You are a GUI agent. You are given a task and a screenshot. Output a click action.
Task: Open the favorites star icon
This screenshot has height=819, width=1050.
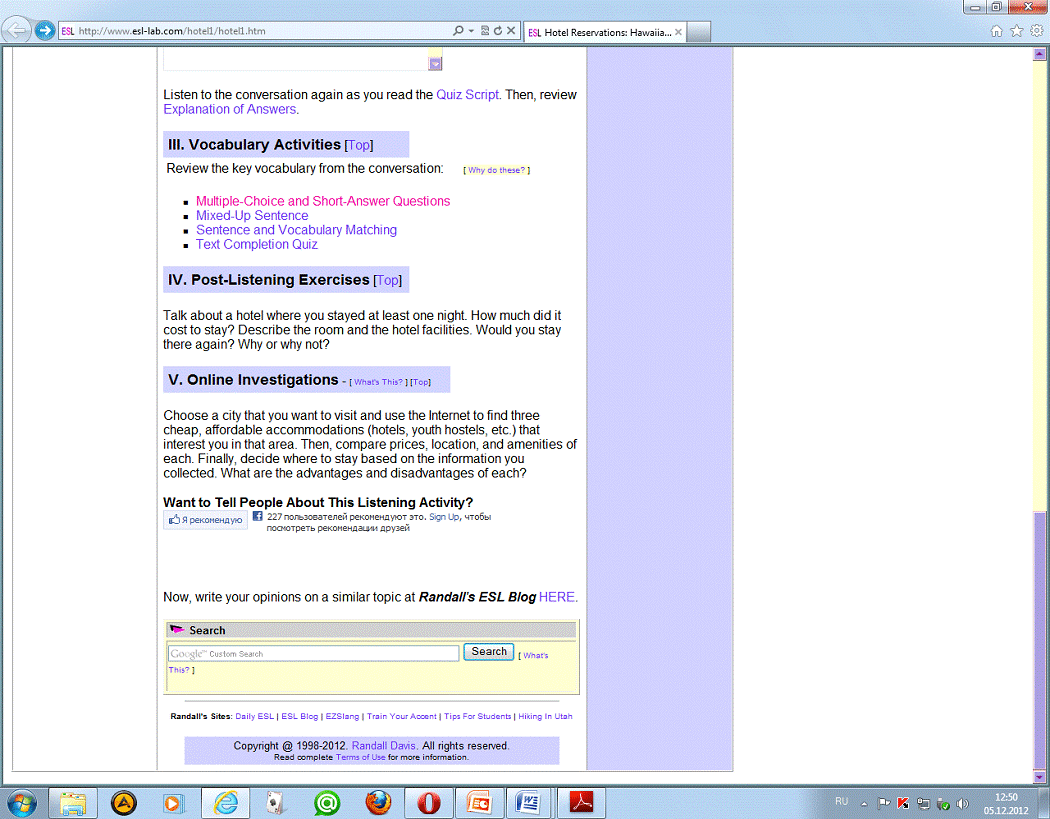tap(1017, 31)
